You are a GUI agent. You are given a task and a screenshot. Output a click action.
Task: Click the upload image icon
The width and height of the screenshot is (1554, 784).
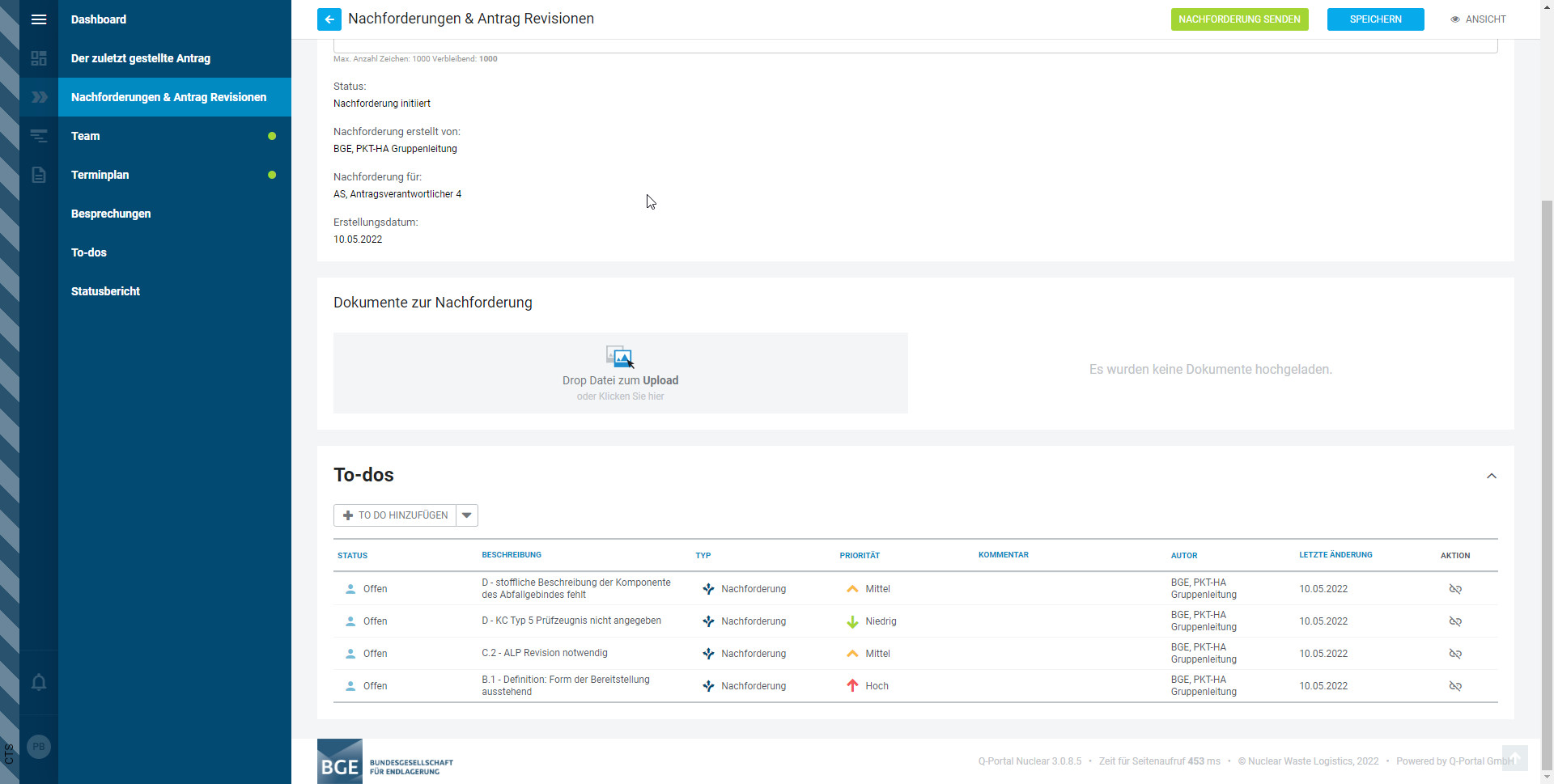point(620,356)
